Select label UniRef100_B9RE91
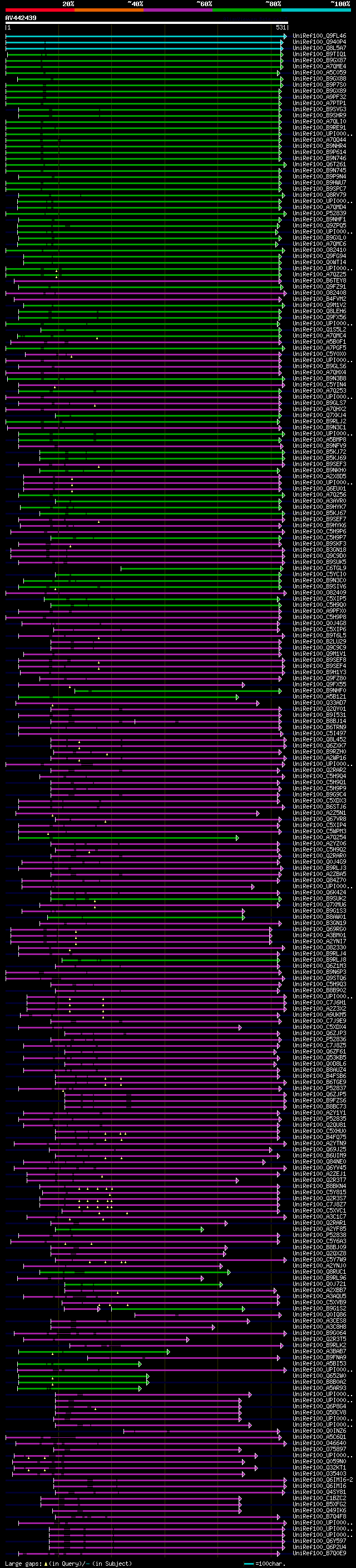This screenshot has height=1568, width=356. 319,128
